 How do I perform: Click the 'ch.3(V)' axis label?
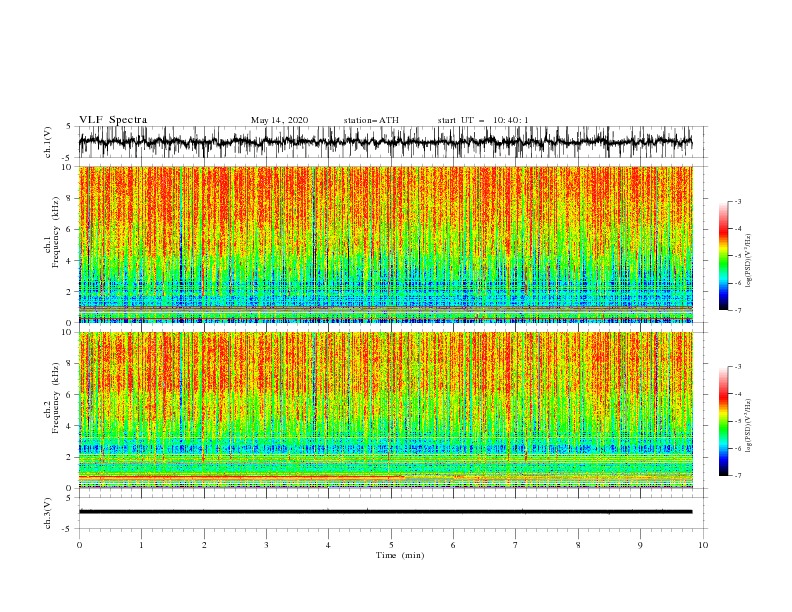tap(48, 513)
